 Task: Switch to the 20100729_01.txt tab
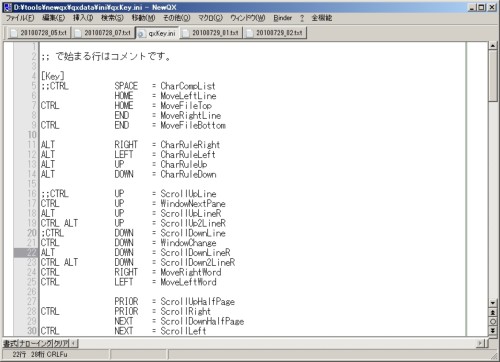pyautogui.click(x=211, y=33)
